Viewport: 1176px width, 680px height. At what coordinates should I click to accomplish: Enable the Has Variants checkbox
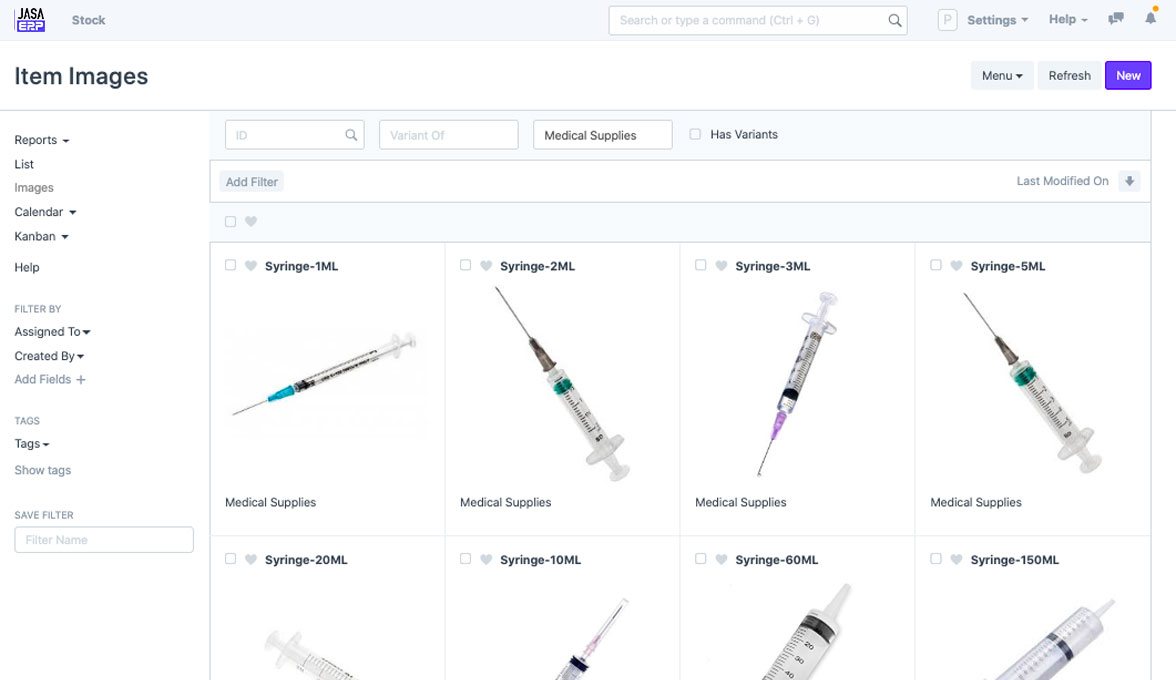695,134
